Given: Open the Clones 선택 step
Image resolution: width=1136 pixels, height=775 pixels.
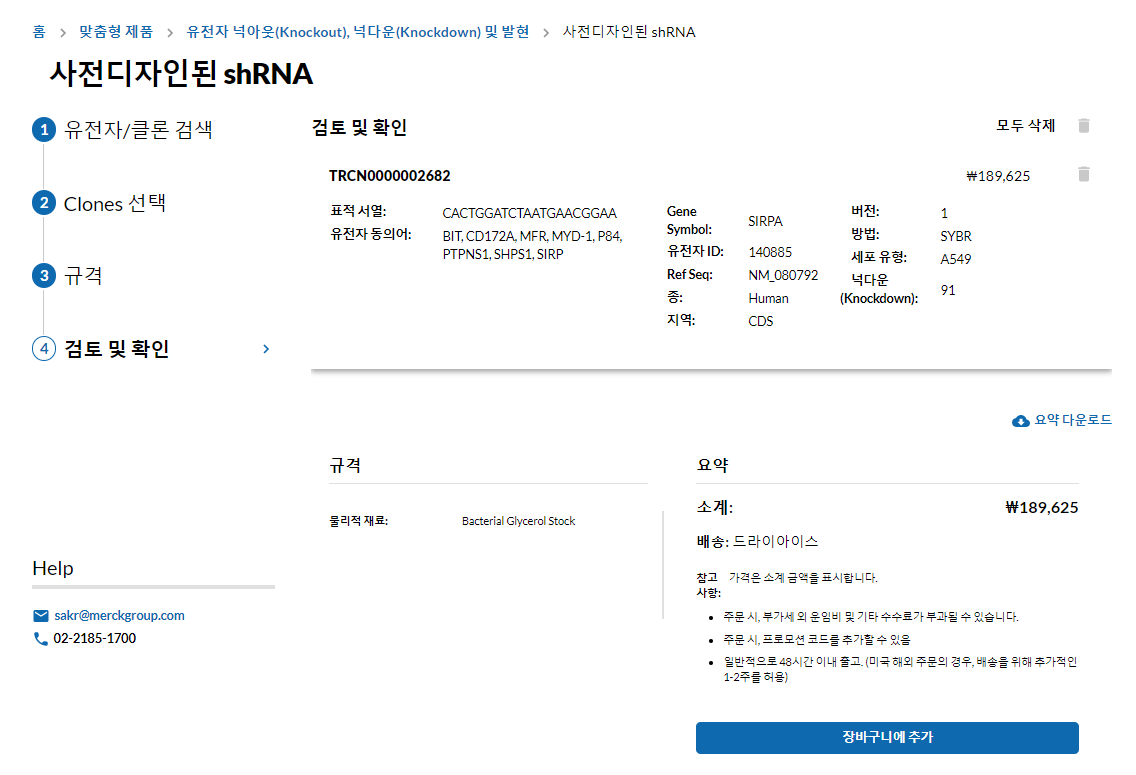Looking at the screenshot, I should coord(115,204).
